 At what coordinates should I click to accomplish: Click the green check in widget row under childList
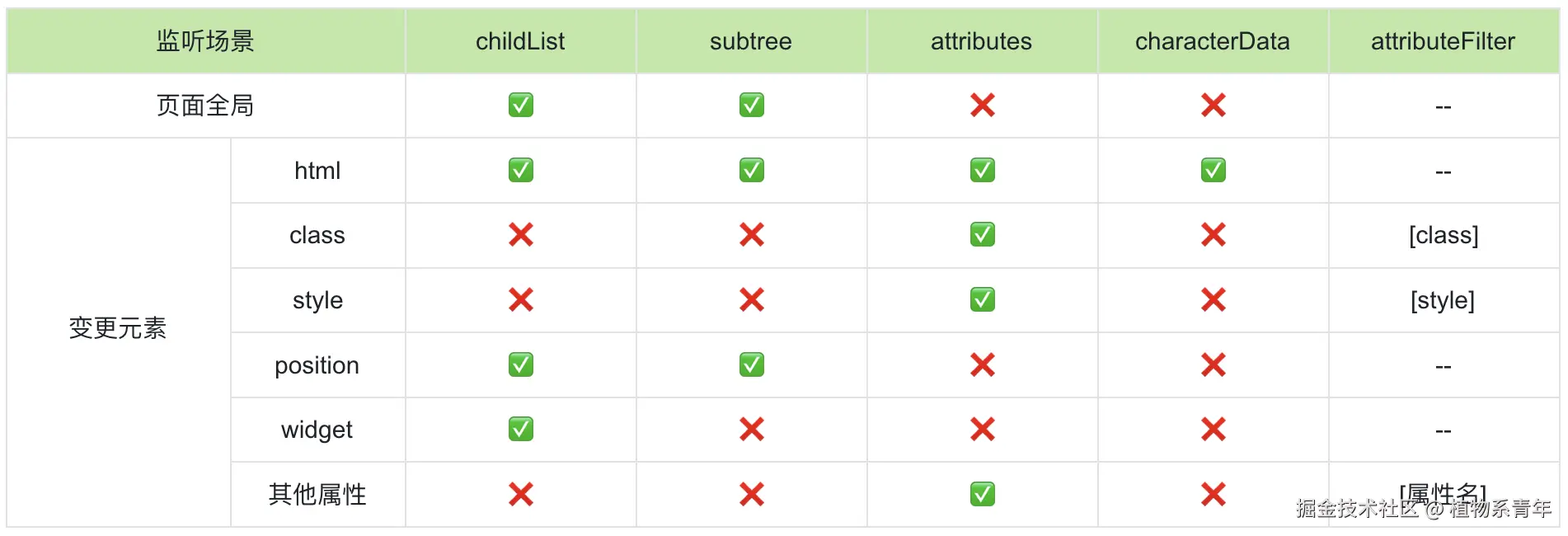(x=520, y=429)
